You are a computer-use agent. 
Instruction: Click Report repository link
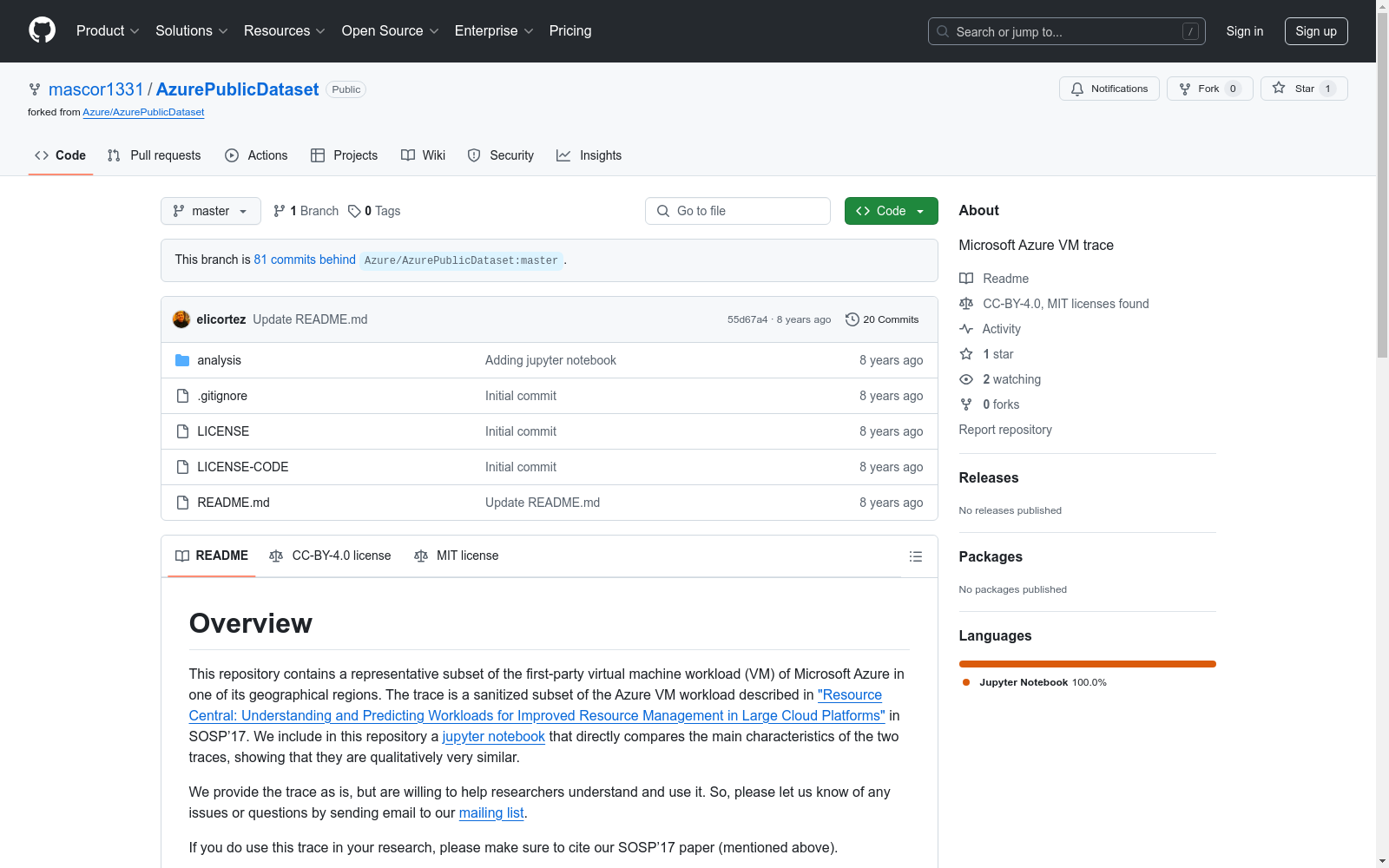(1005, 430)
